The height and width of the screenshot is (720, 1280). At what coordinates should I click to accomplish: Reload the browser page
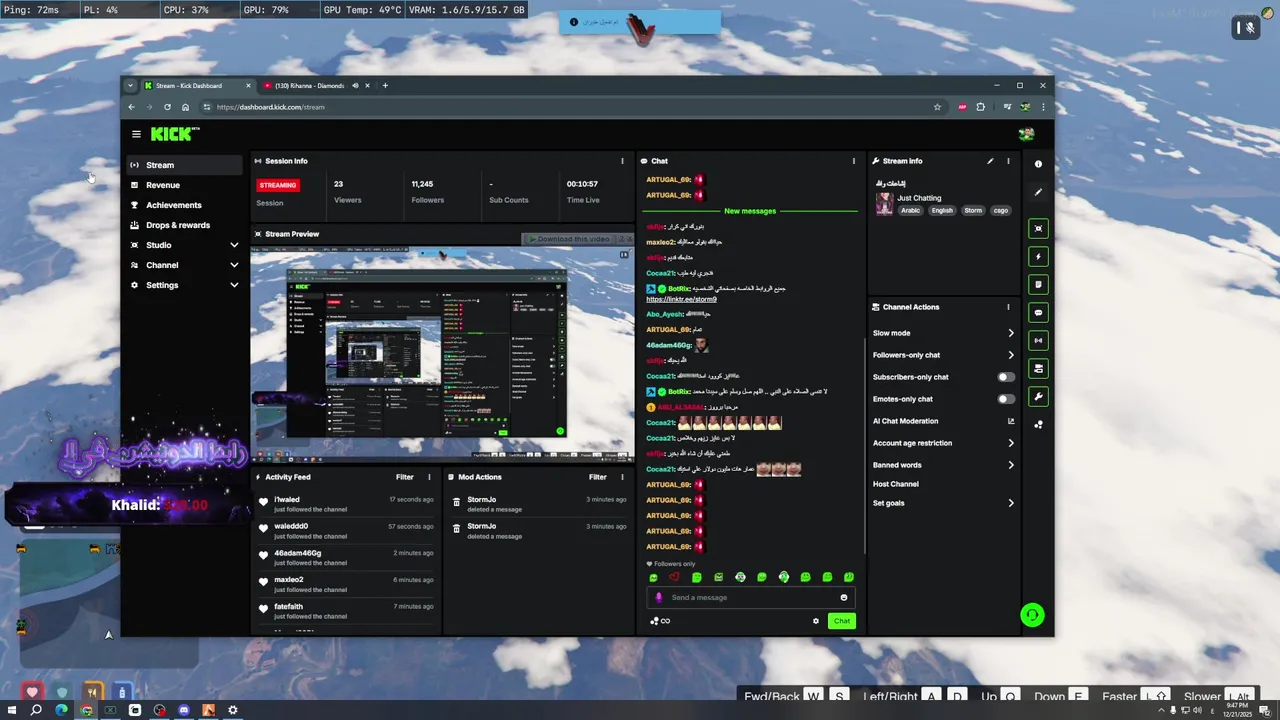(x=167, y=107)
